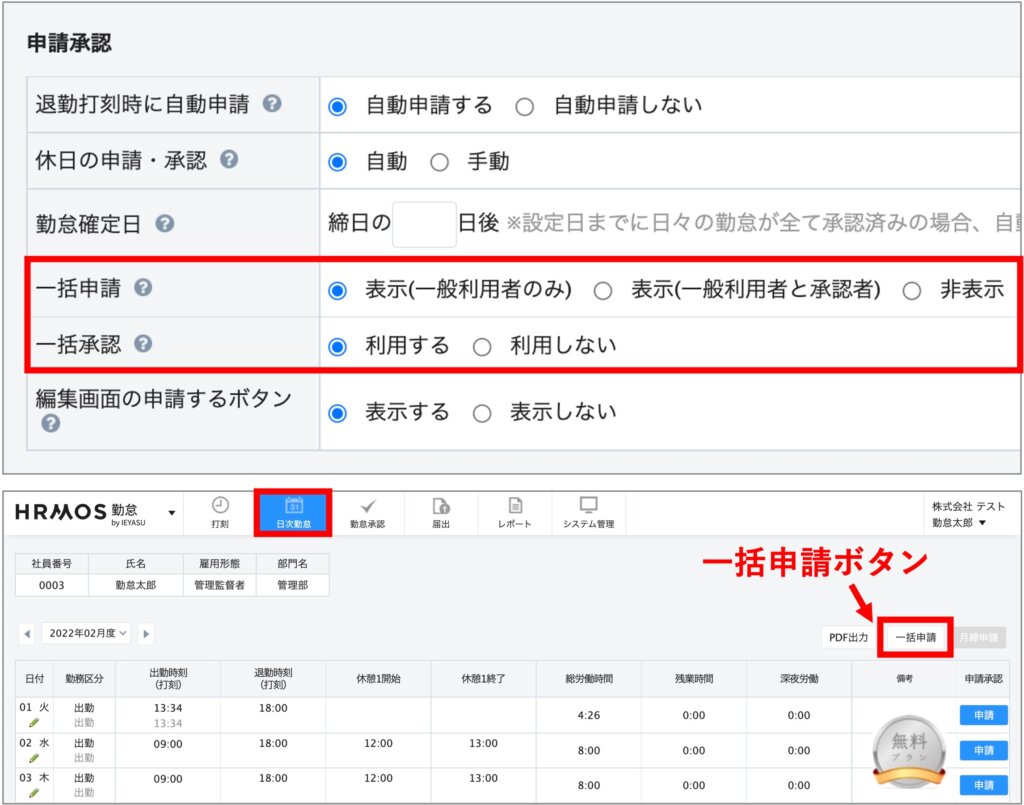
Task: Choose 非表示 option for 一括申請
Action: pos(911,291)
